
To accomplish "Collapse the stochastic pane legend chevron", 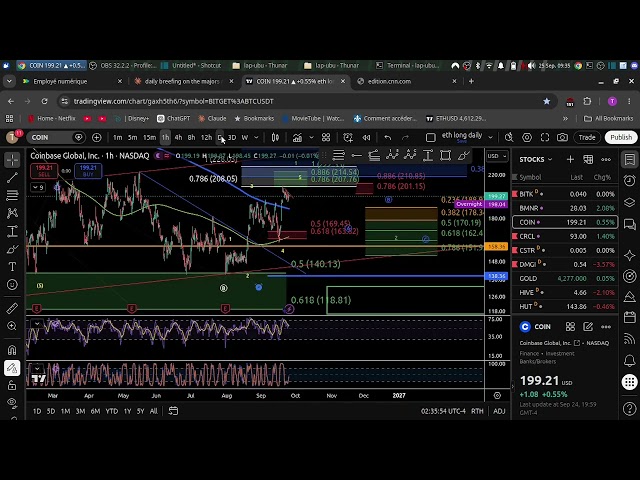I will tap(37, 368).
